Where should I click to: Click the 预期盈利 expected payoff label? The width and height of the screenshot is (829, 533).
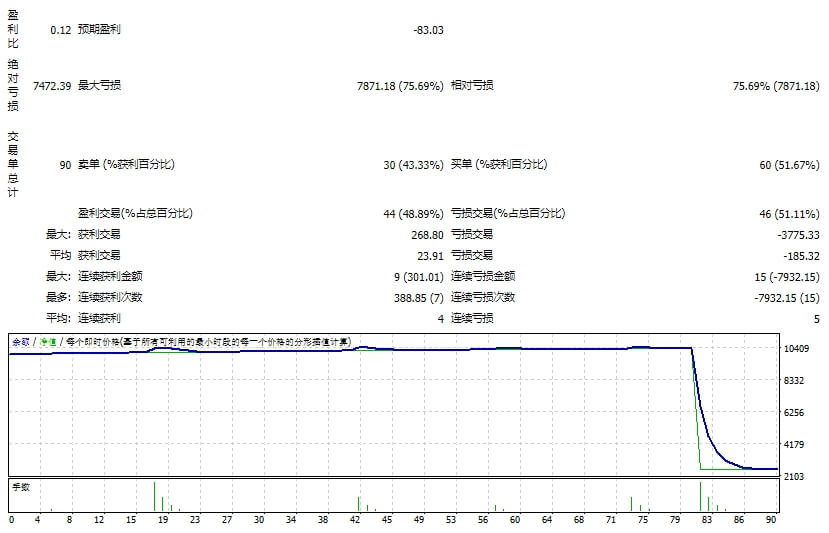point(99,30)
